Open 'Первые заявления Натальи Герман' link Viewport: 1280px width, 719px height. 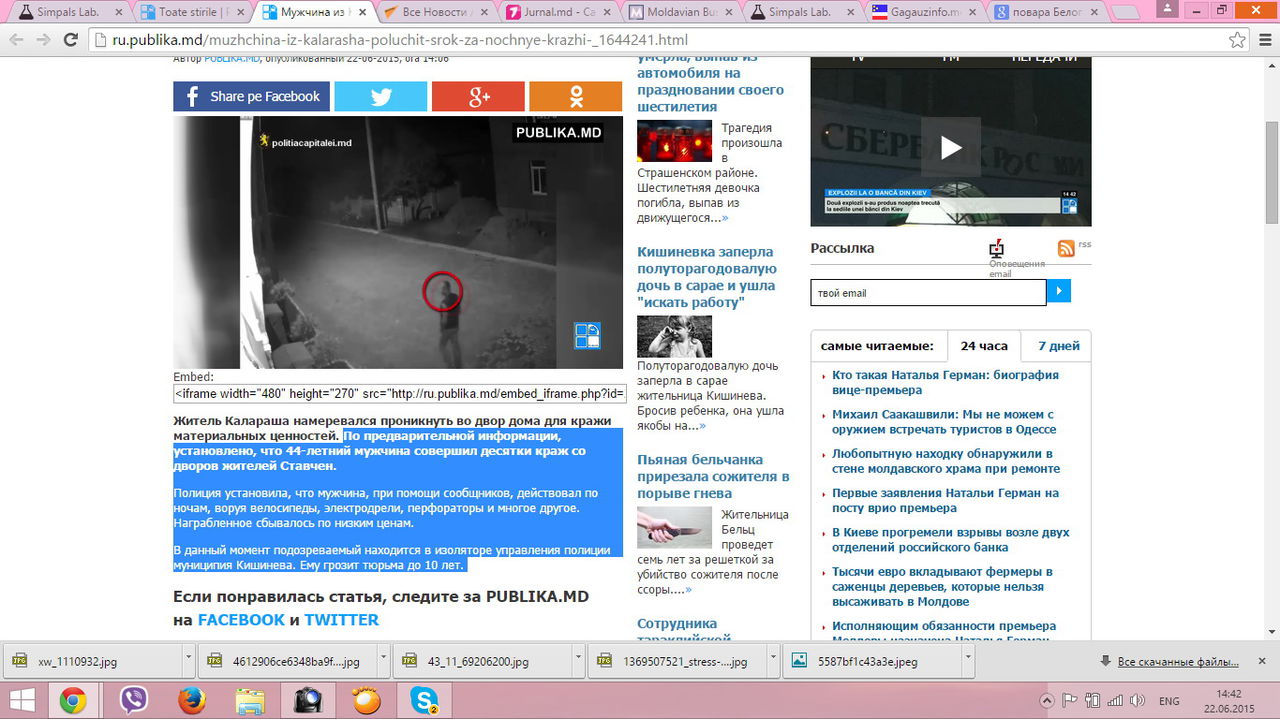coord(945,500)
